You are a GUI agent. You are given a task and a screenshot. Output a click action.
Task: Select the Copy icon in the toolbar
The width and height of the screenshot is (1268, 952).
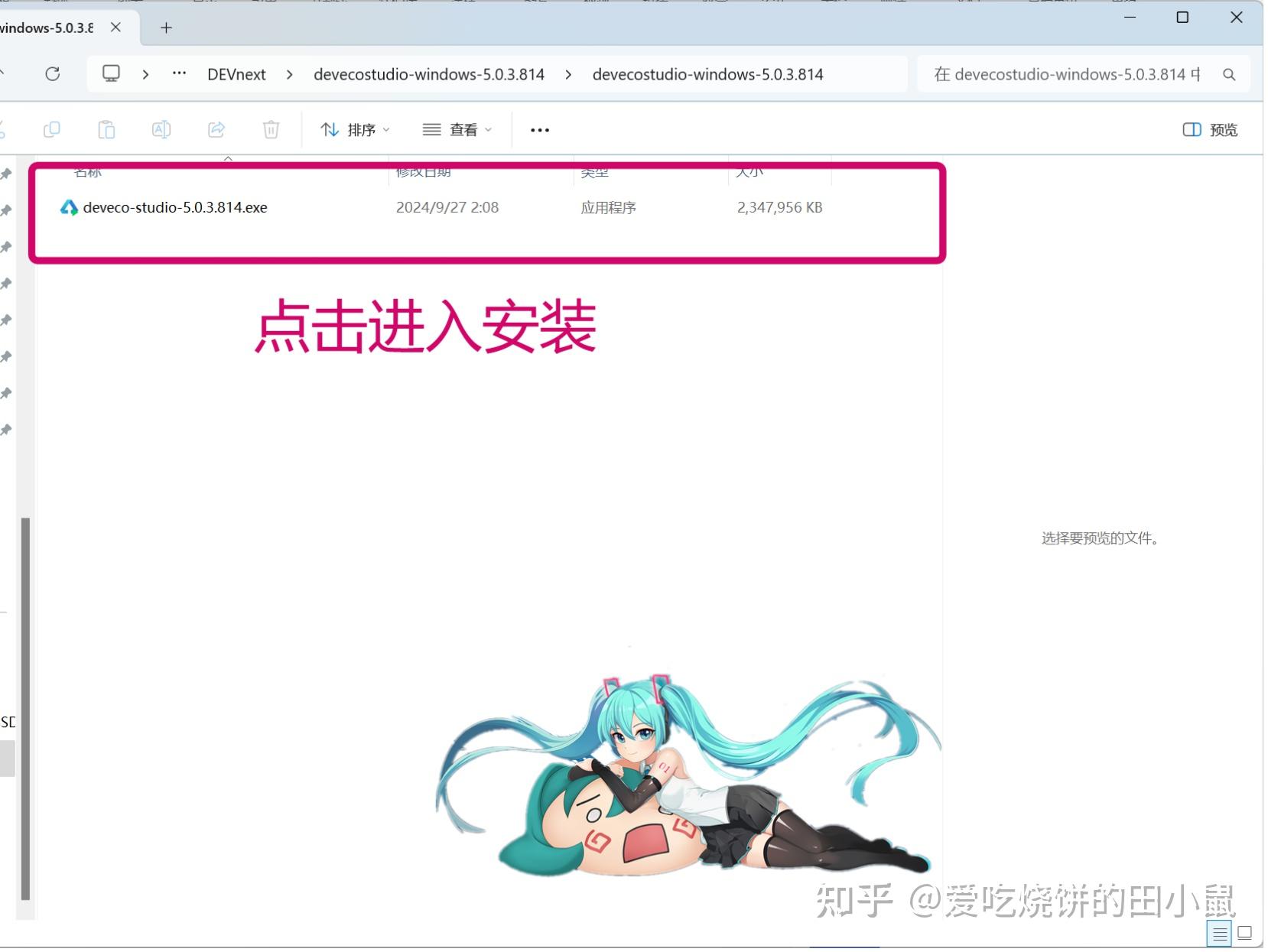tap(51, 129)
